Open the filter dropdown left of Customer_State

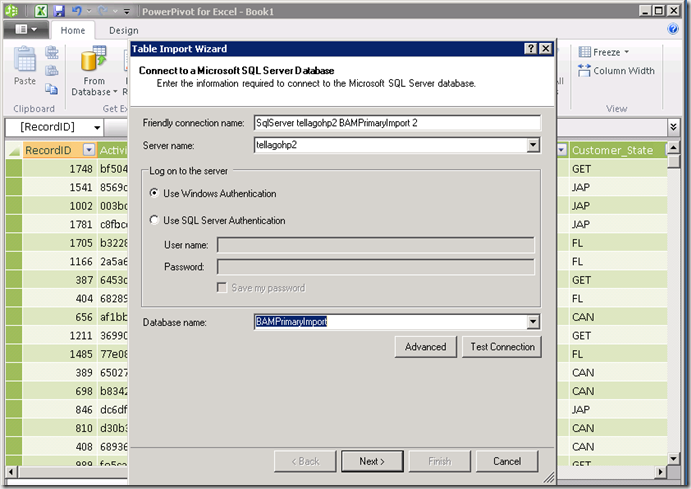pos(561,150)
